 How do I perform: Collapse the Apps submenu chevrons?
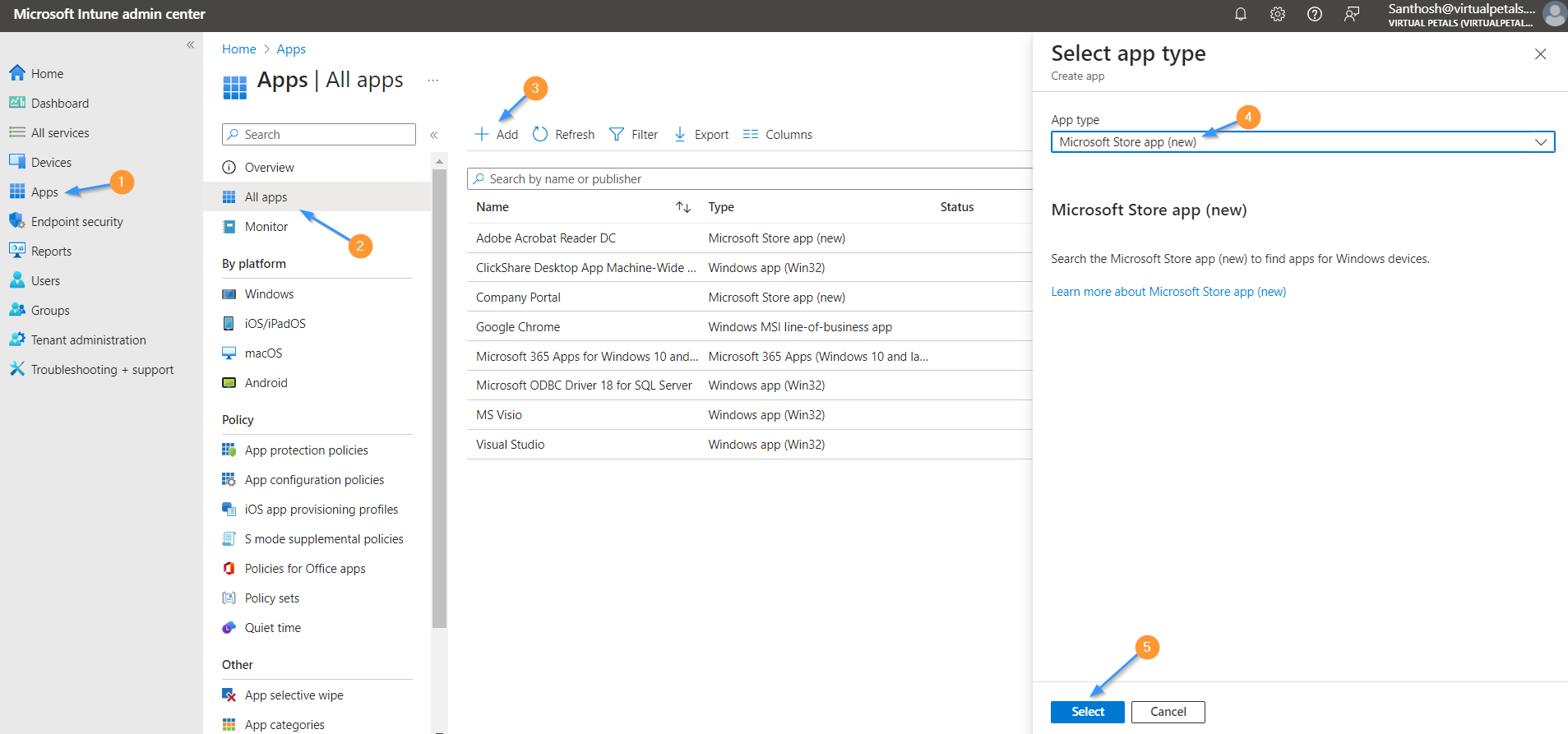pos(434,135)
